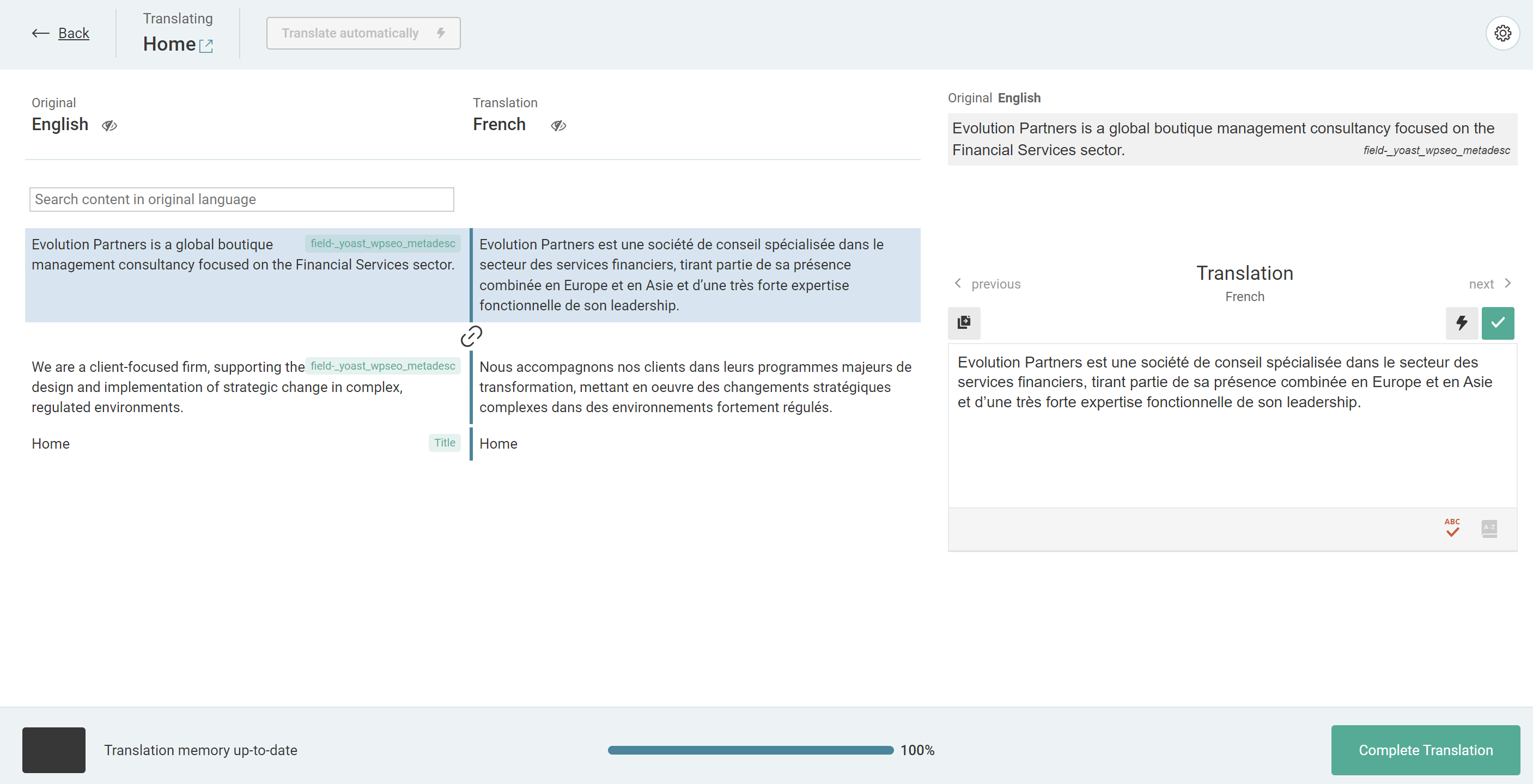Select the French Evolution Partners translation row

(696, 275)
